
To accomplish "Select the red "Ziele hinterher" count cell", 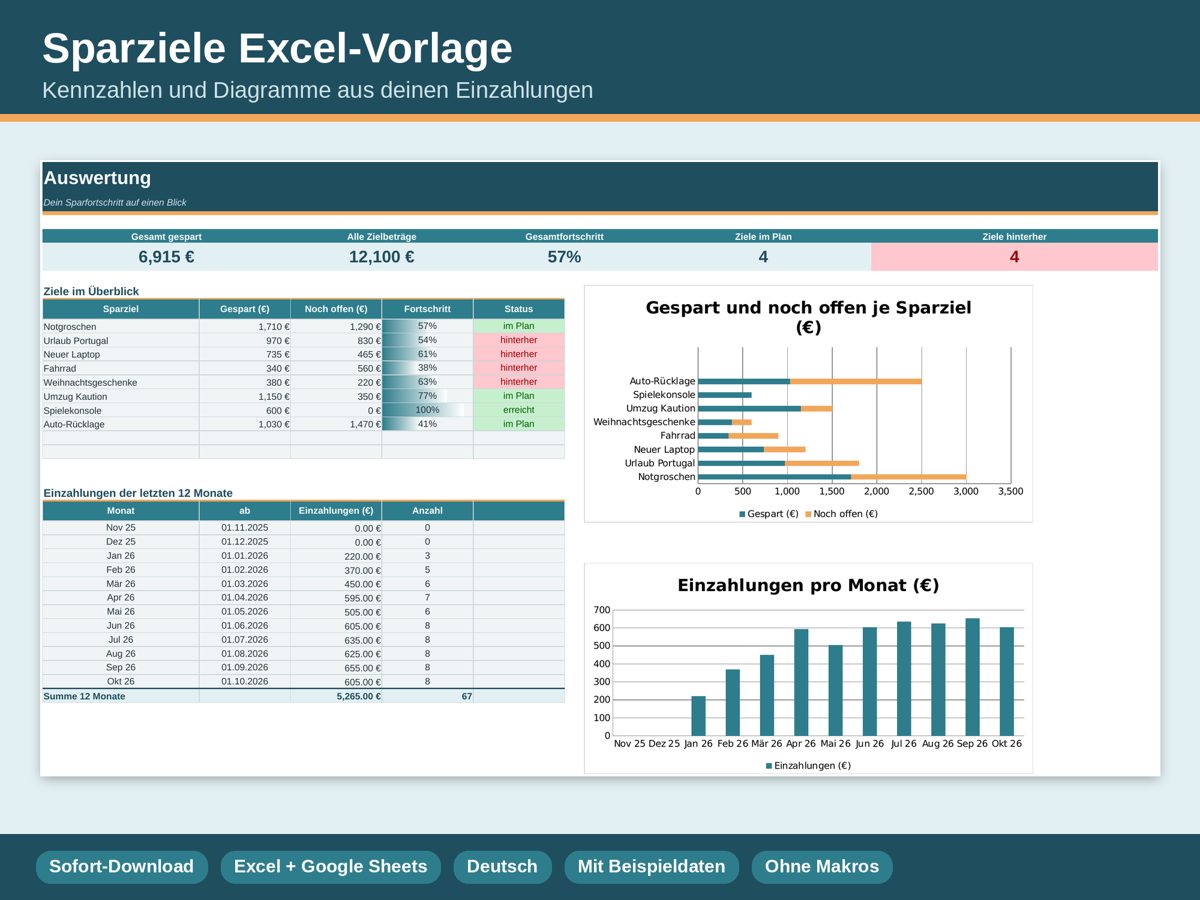I will [1014, 257].
